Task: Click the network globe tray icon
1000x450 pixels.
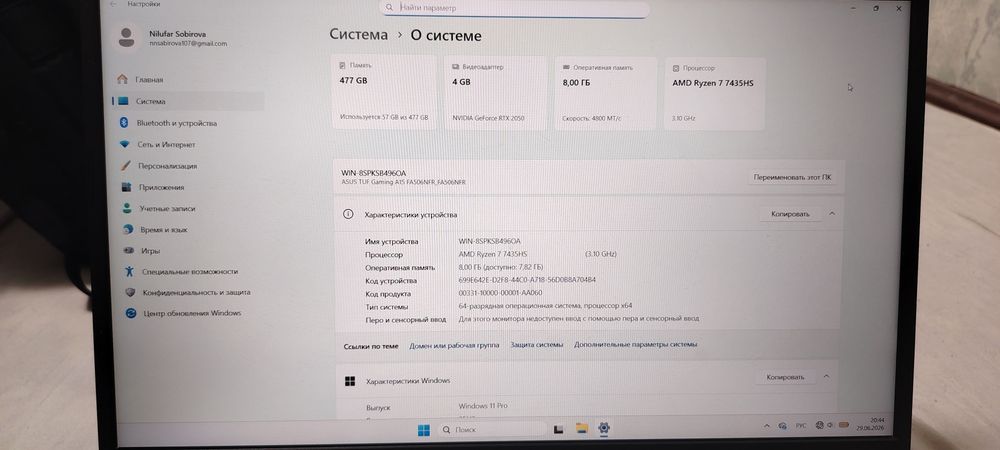Action: 819,425
